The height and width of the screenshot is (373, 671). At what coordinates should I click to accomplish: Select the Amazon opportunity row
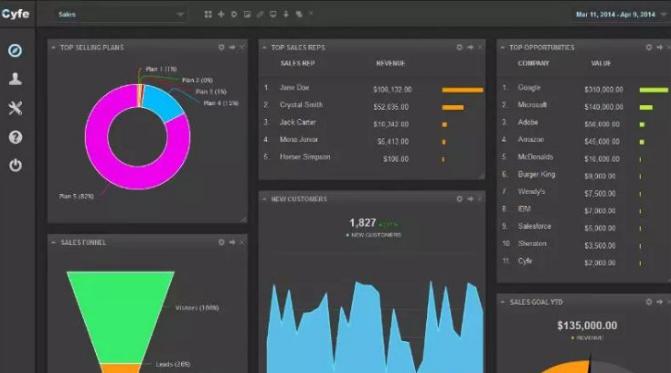585,141
